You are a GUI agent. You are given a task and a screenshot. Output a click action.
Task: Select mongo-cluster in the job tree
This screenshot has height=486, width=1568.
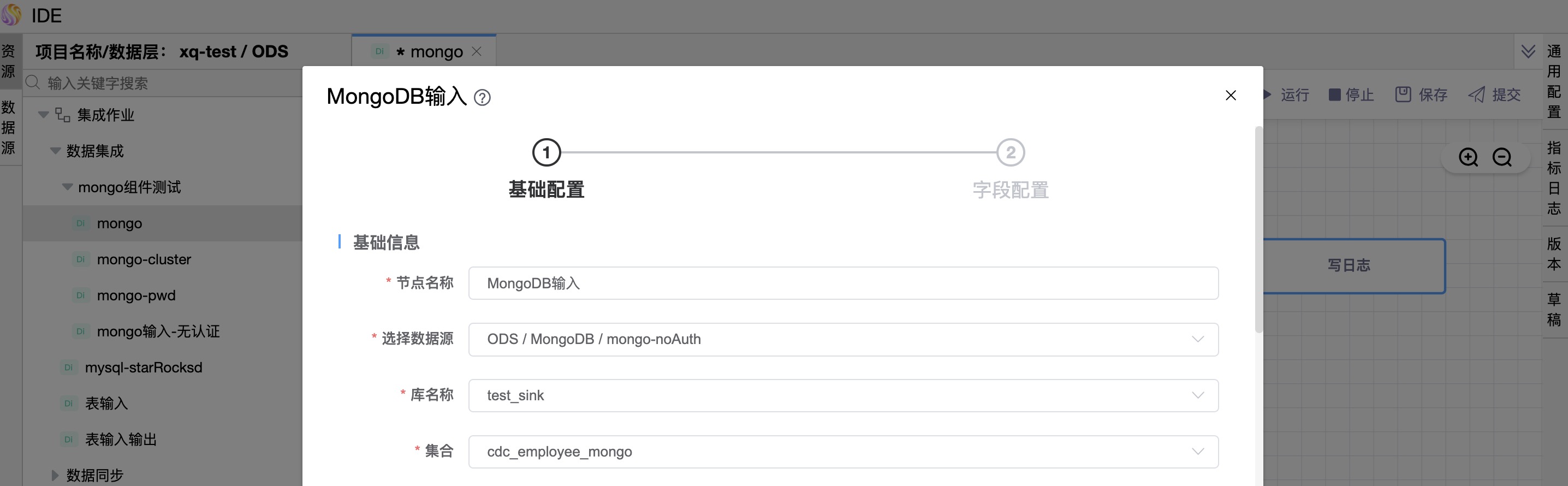click(144, 259)
